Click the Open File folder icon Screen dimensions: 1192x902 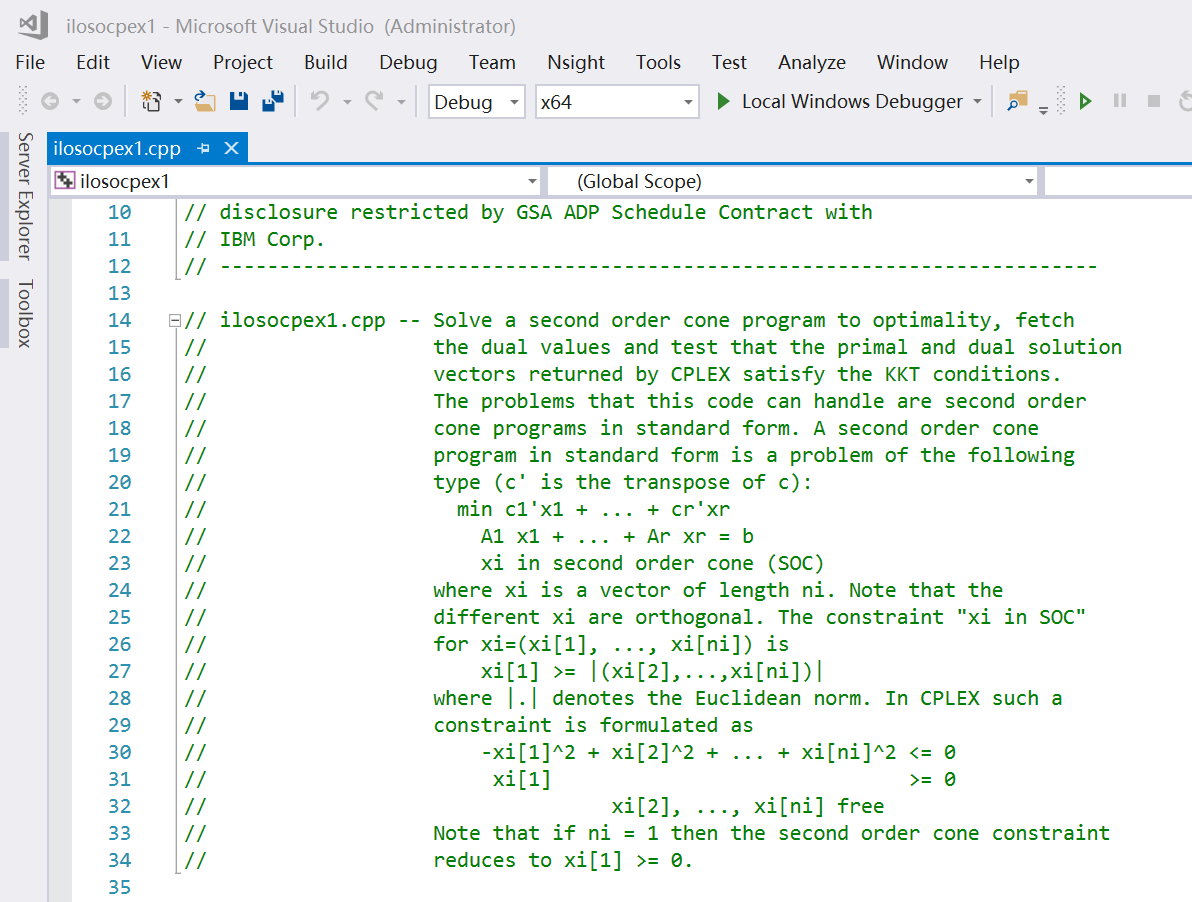(204, 101)
